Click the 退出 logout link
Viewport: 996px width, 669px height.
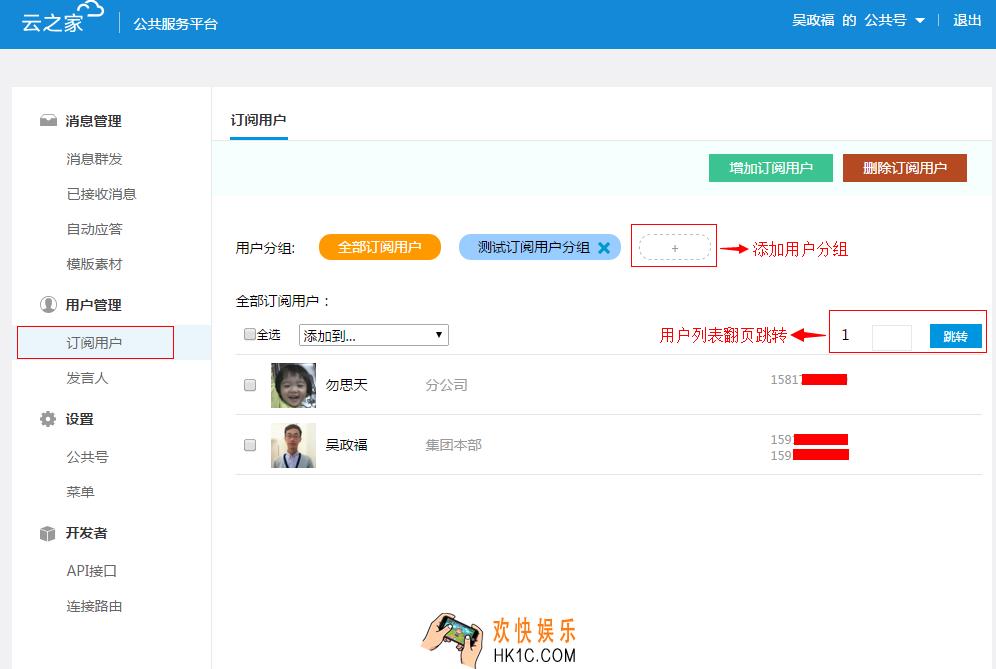click(967, 20)
